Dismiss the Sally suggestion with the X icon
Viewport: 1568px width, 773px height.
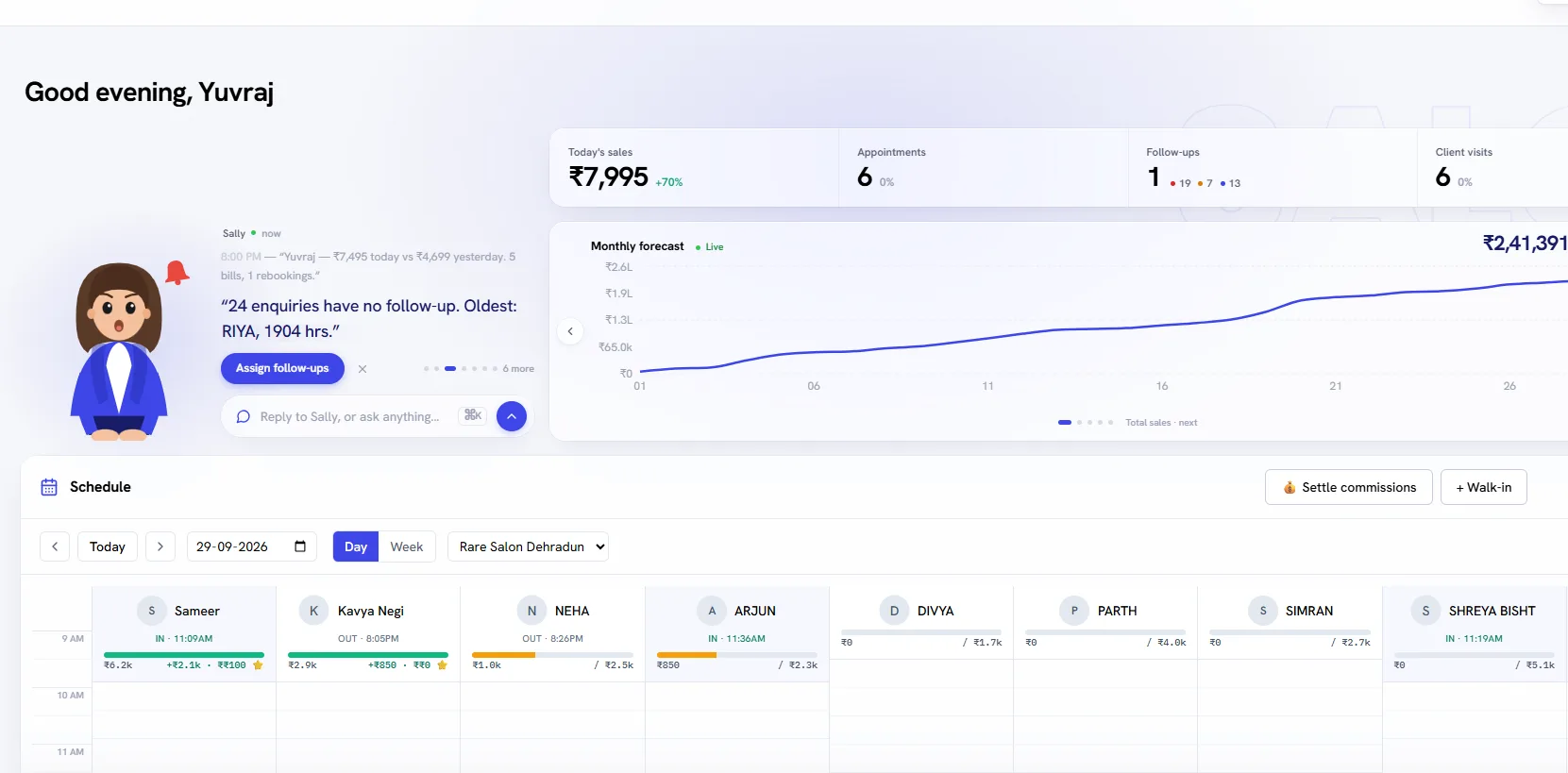(x=362, y=369)
